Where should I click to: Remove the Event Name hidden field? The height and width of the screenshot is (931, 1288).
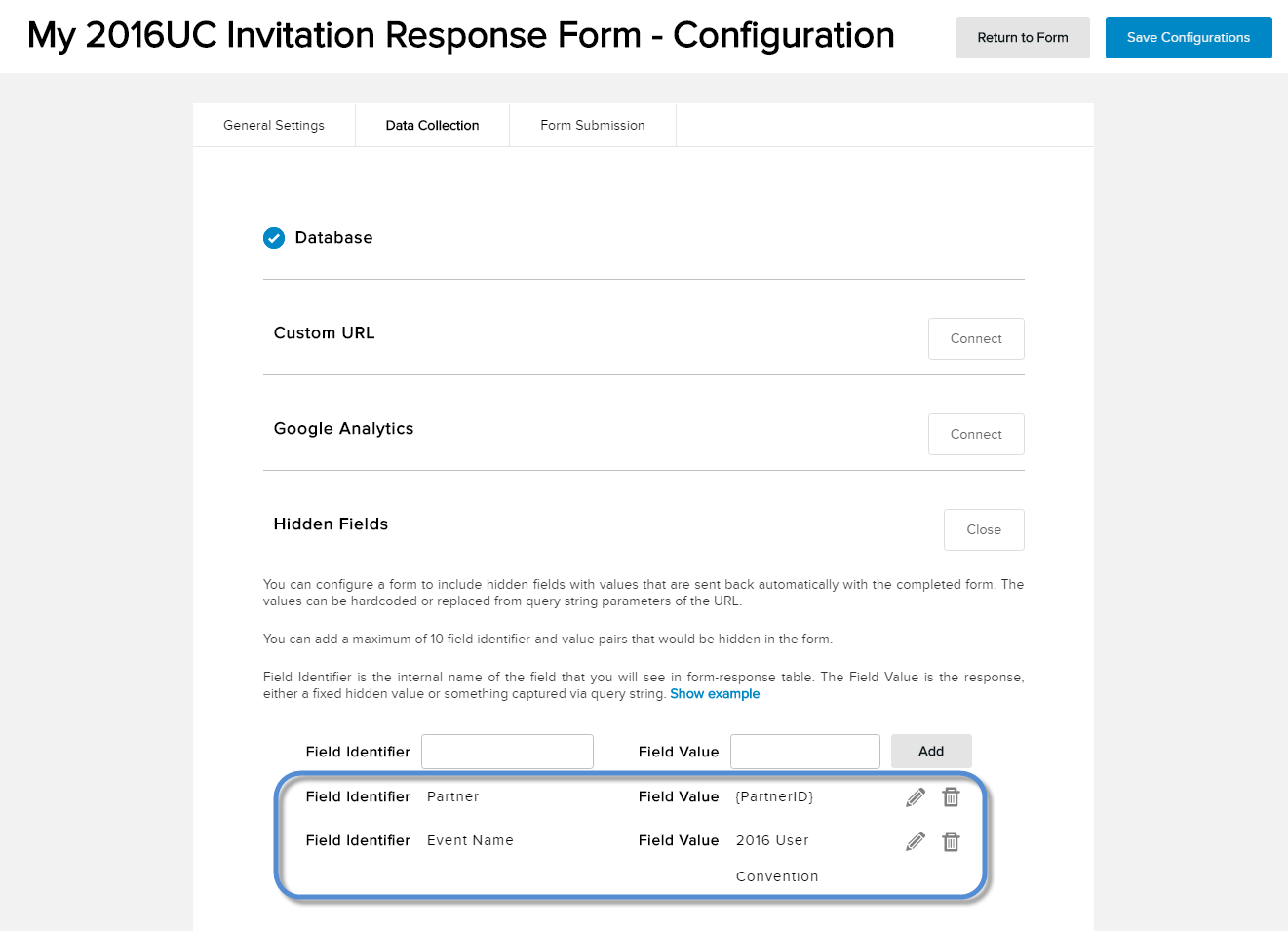[x=951, y=840]
